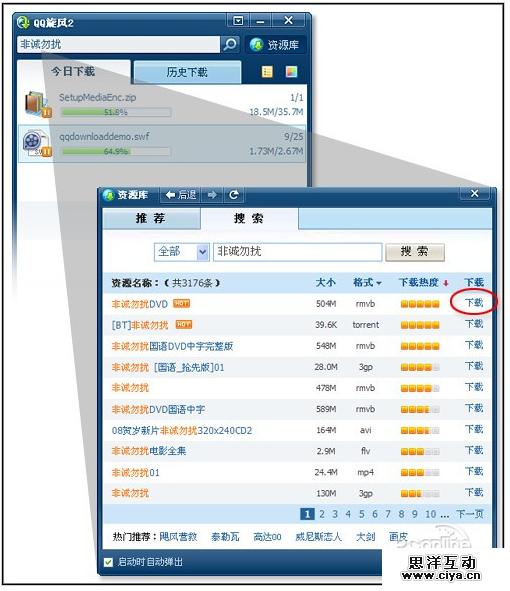Screen dimensions: 510x591
Task: Open 泰勒瓦 hot recommendation
Action: coord(225,537)
